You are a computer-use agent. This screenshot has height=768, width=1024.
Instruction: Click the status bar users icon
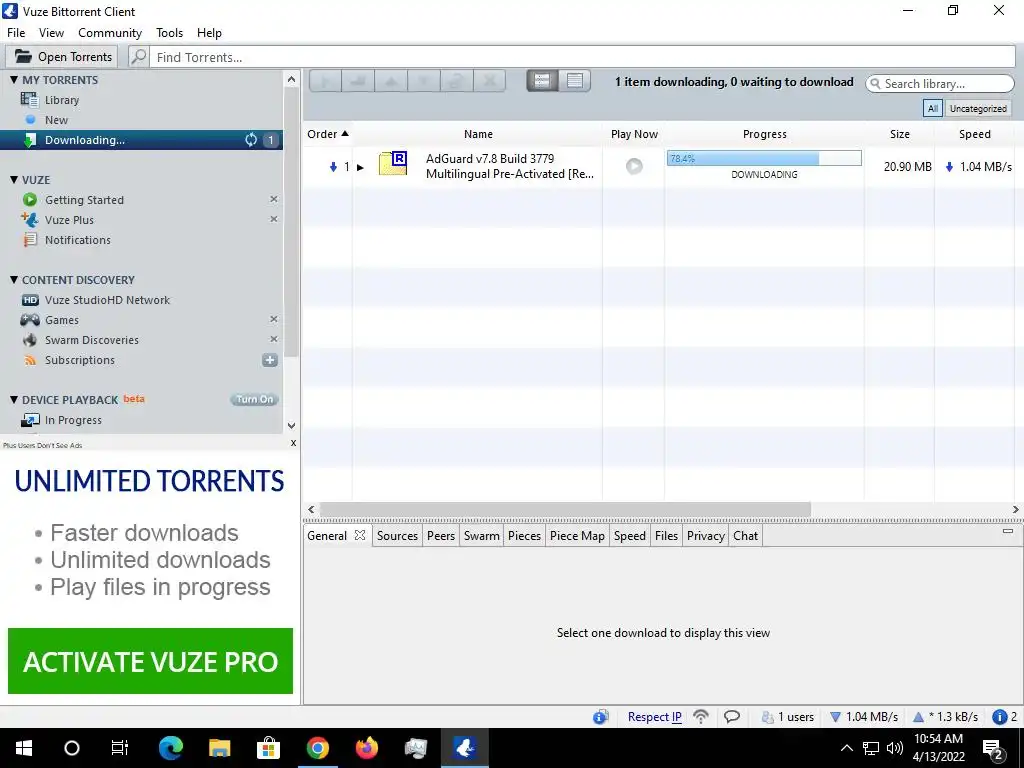(x=767, y=717)
